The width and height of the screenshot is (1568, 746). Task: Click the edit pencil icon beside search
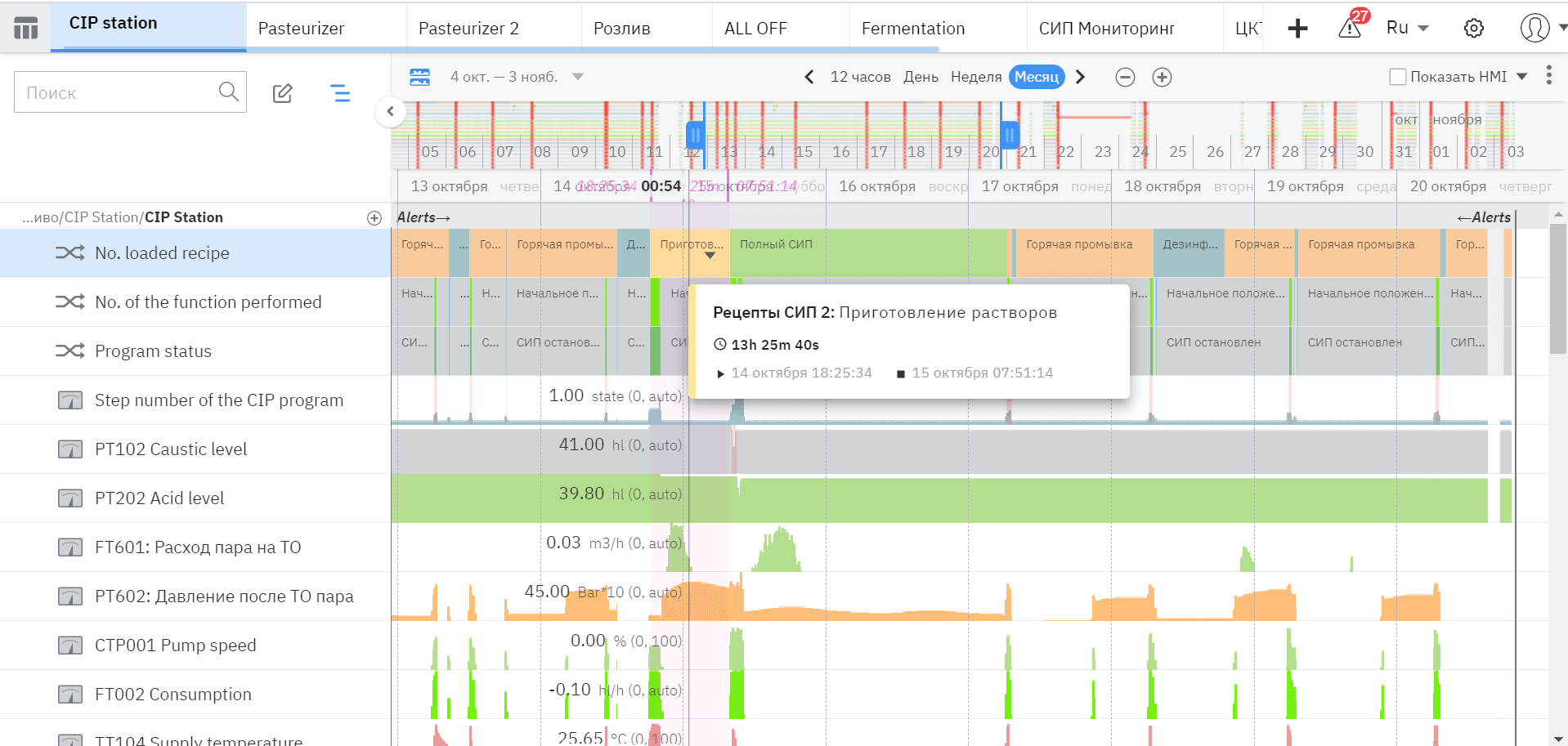(283, 93)
